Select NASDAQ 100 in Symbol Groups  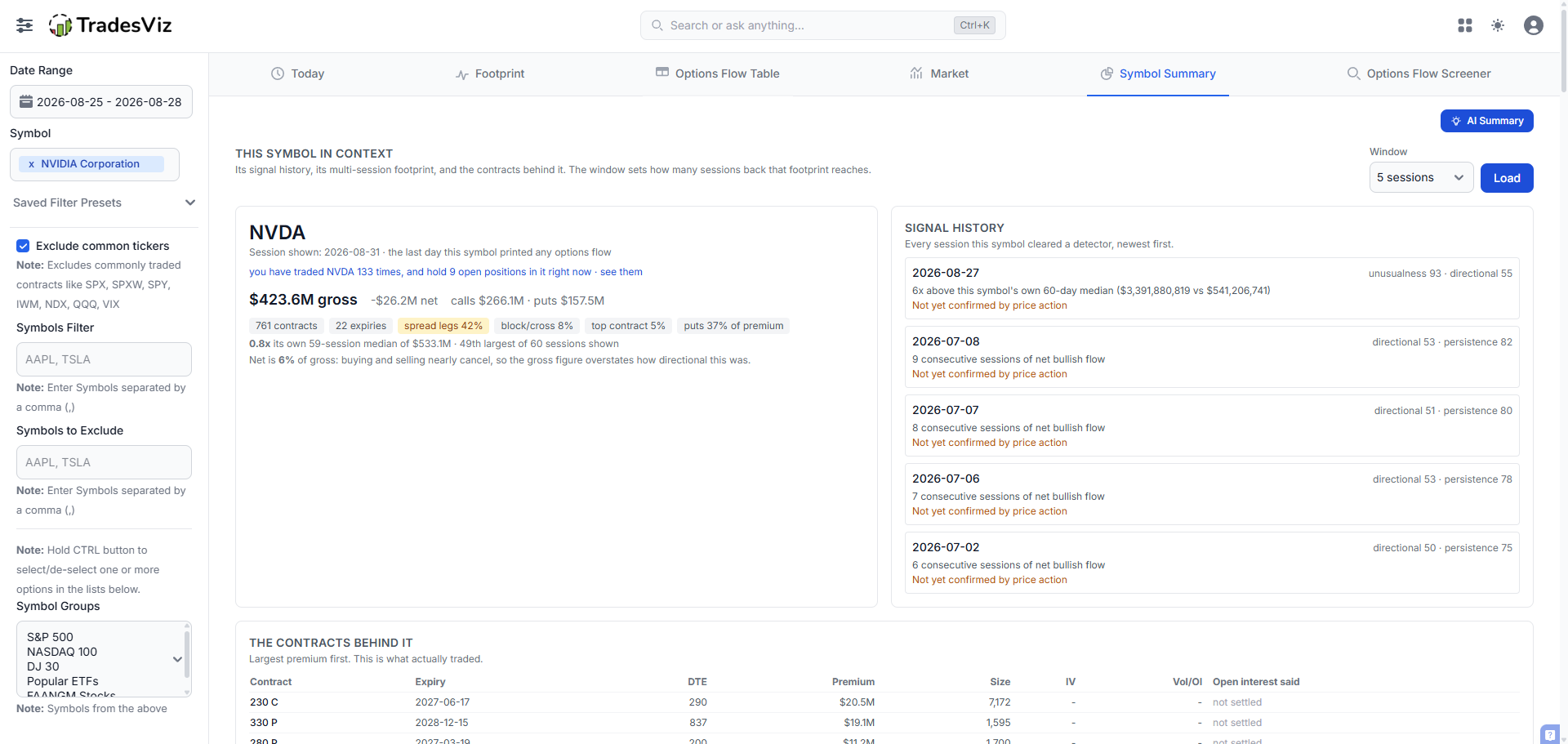pos(62,652)
